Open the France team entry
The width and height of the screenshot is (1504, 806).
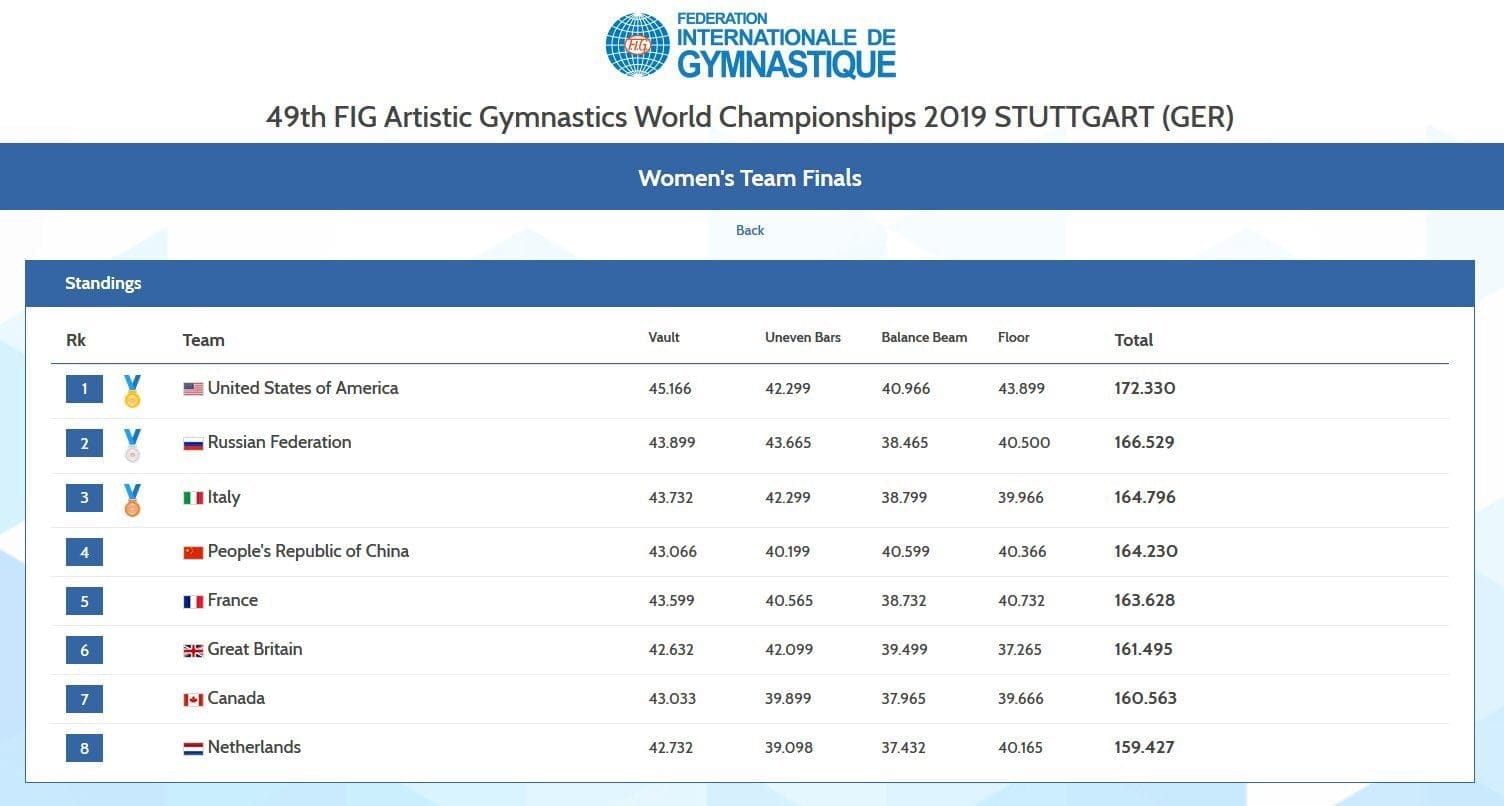click(x=232, y=600)
